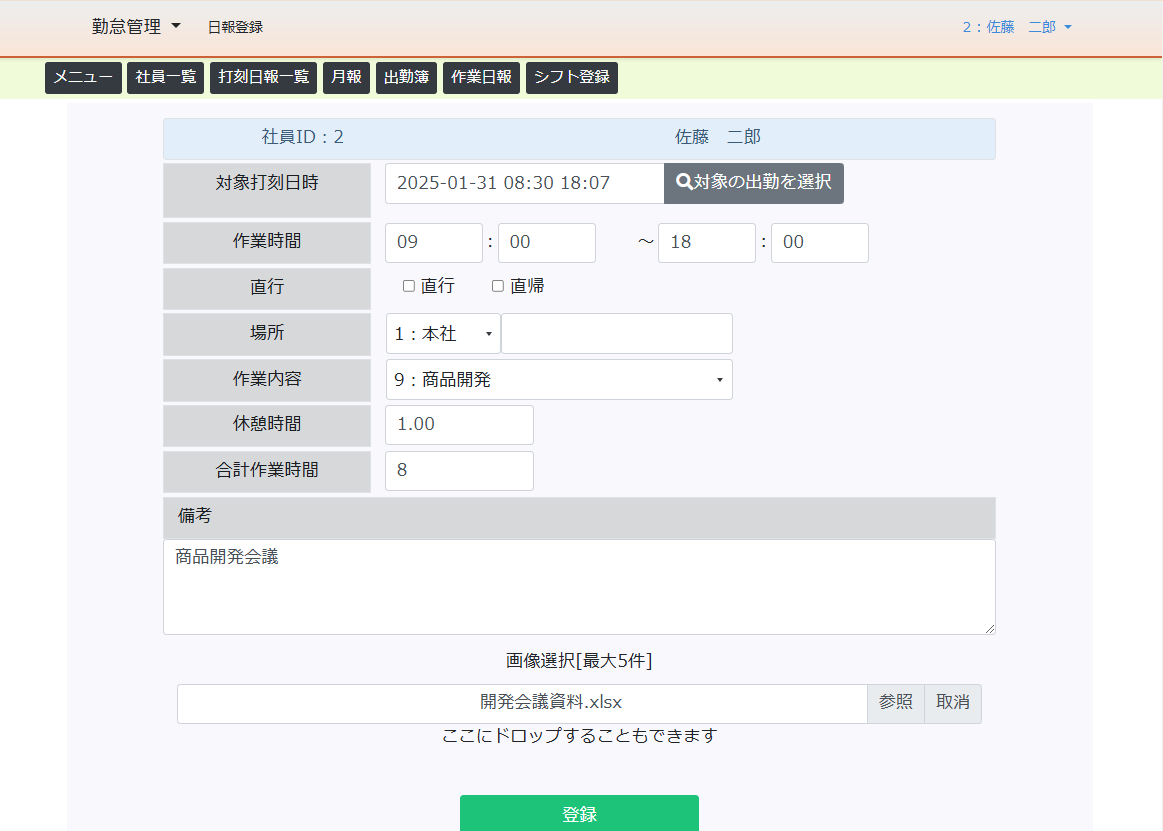Open the 場所 dropdown showing 1：本社
Image resolution: width=1163 pixels, height=831 pixels.
pos(443,334)
